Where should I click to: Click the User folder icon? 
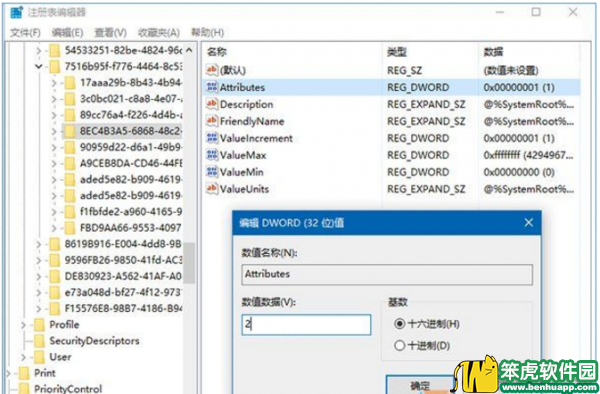tap(39, 357)
